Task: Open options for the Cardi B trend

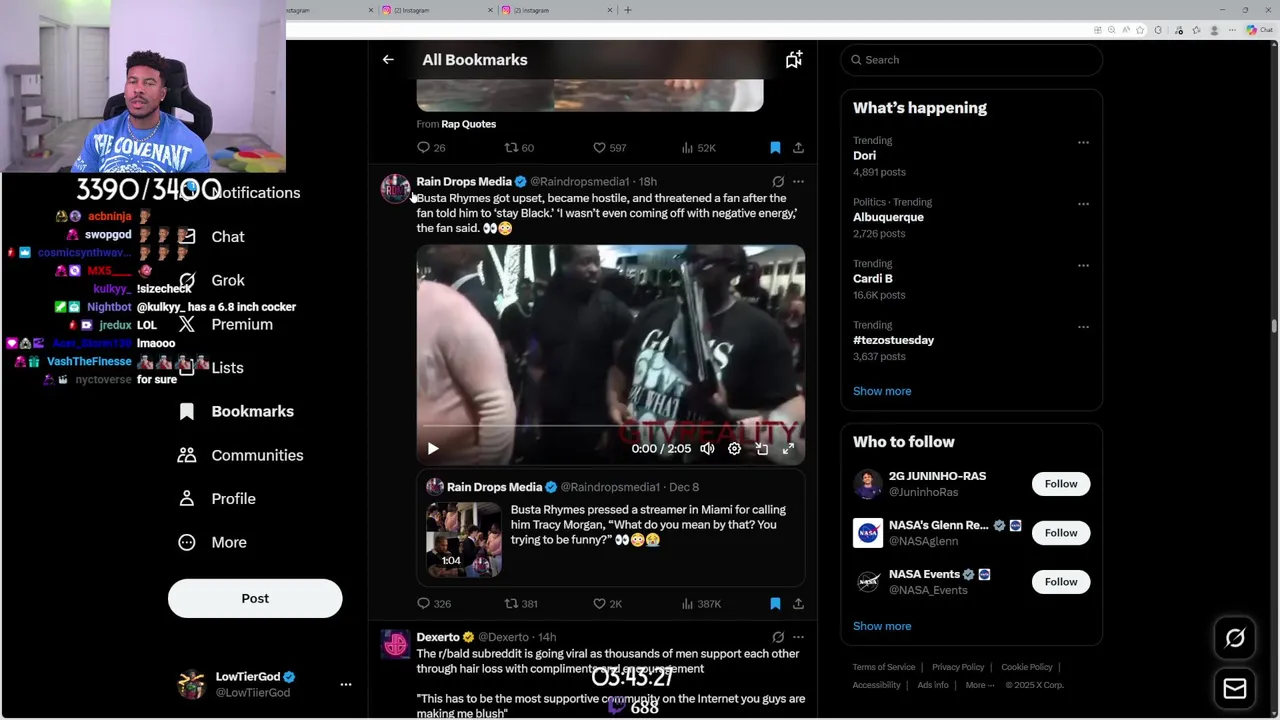Action: (1083, 265)
